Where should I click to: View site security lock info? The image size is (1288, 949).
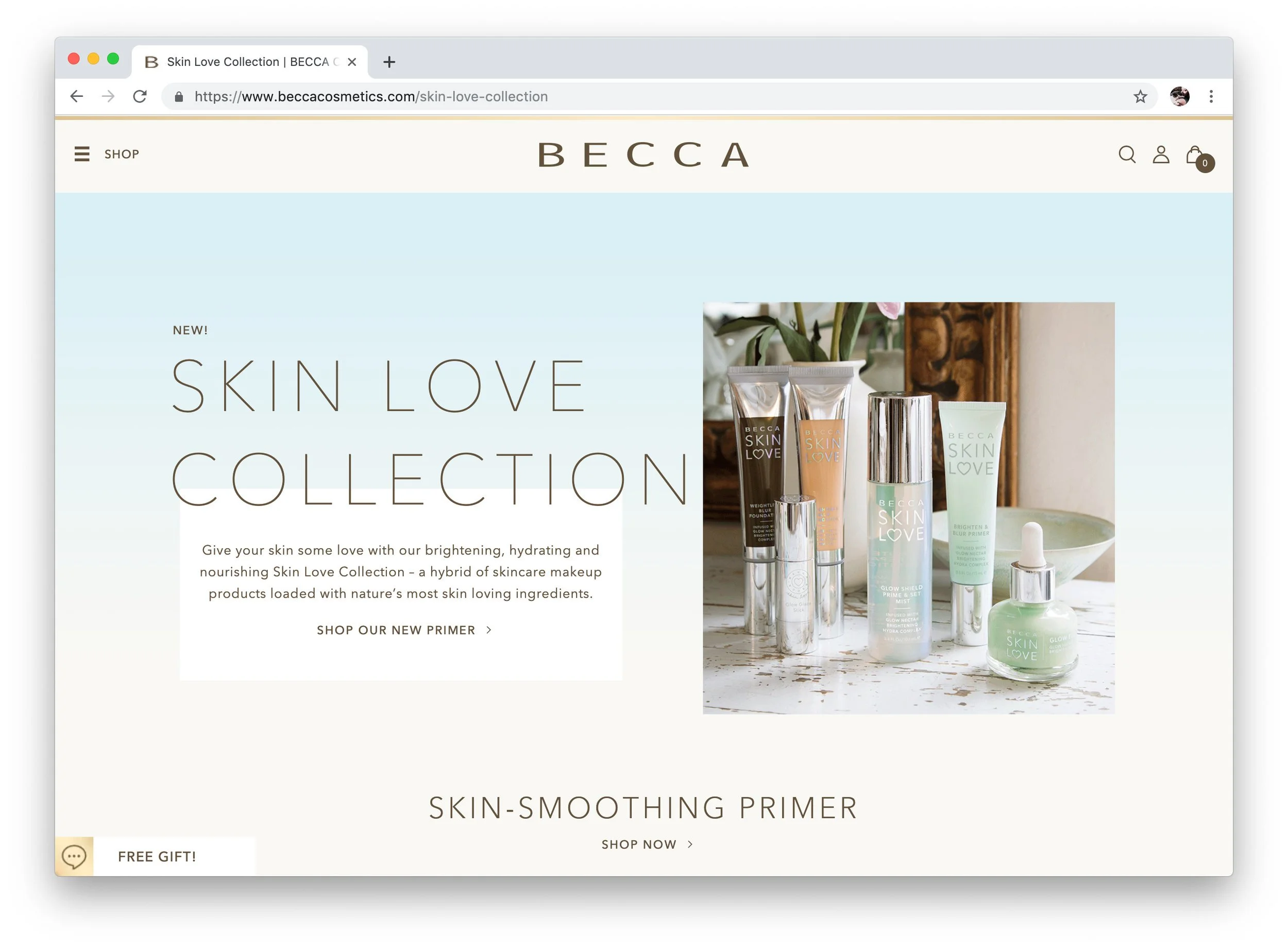click(x=179, y=96)
